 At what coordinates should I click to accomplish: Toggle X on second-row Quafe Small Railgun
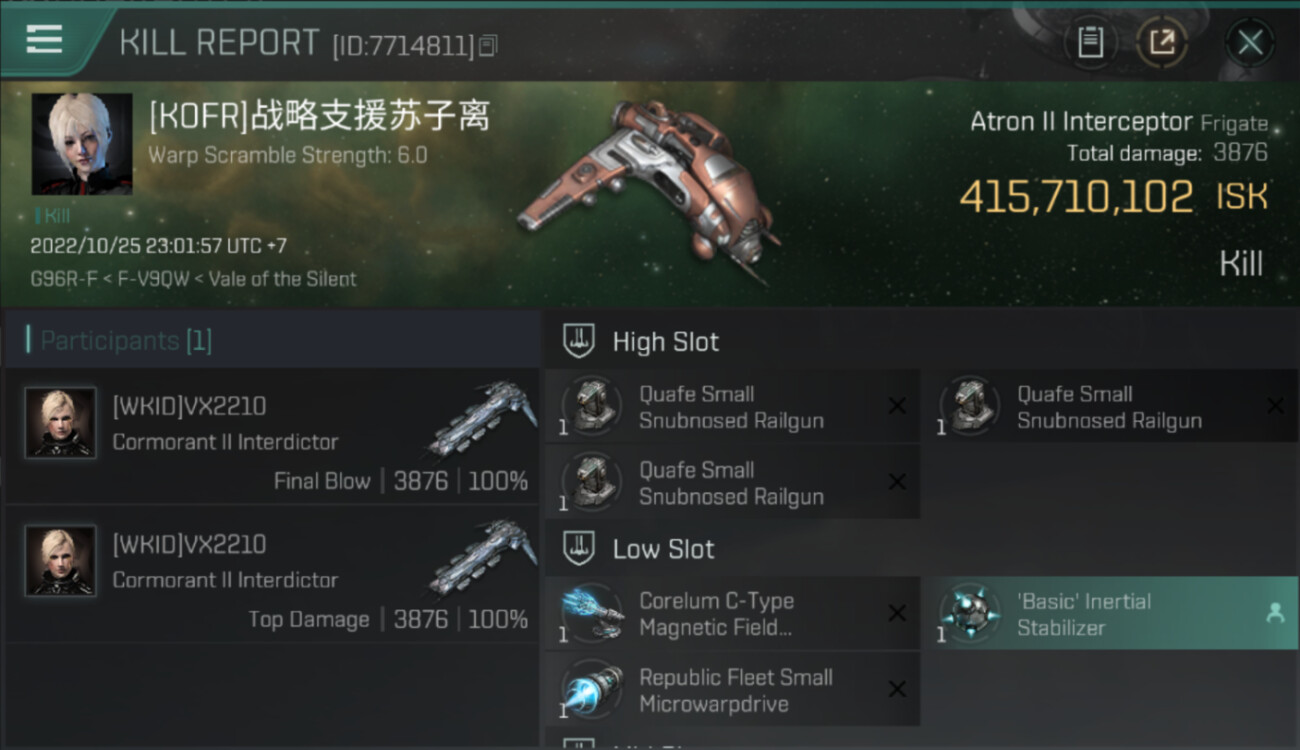click(x=897, y=482)
